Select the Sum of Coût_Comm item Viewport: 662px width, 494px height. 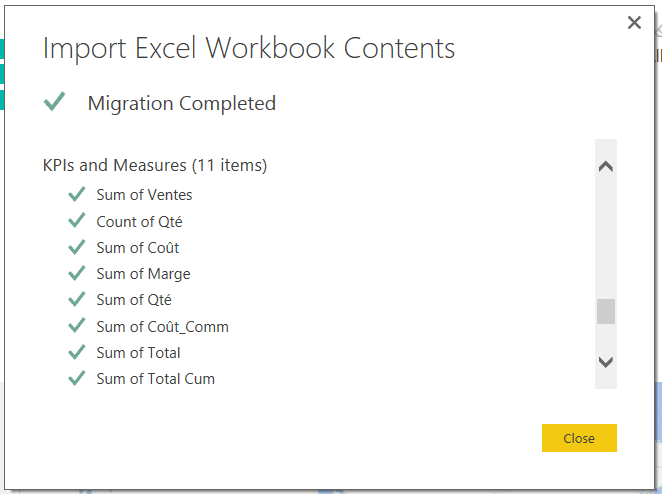[162, 326]
